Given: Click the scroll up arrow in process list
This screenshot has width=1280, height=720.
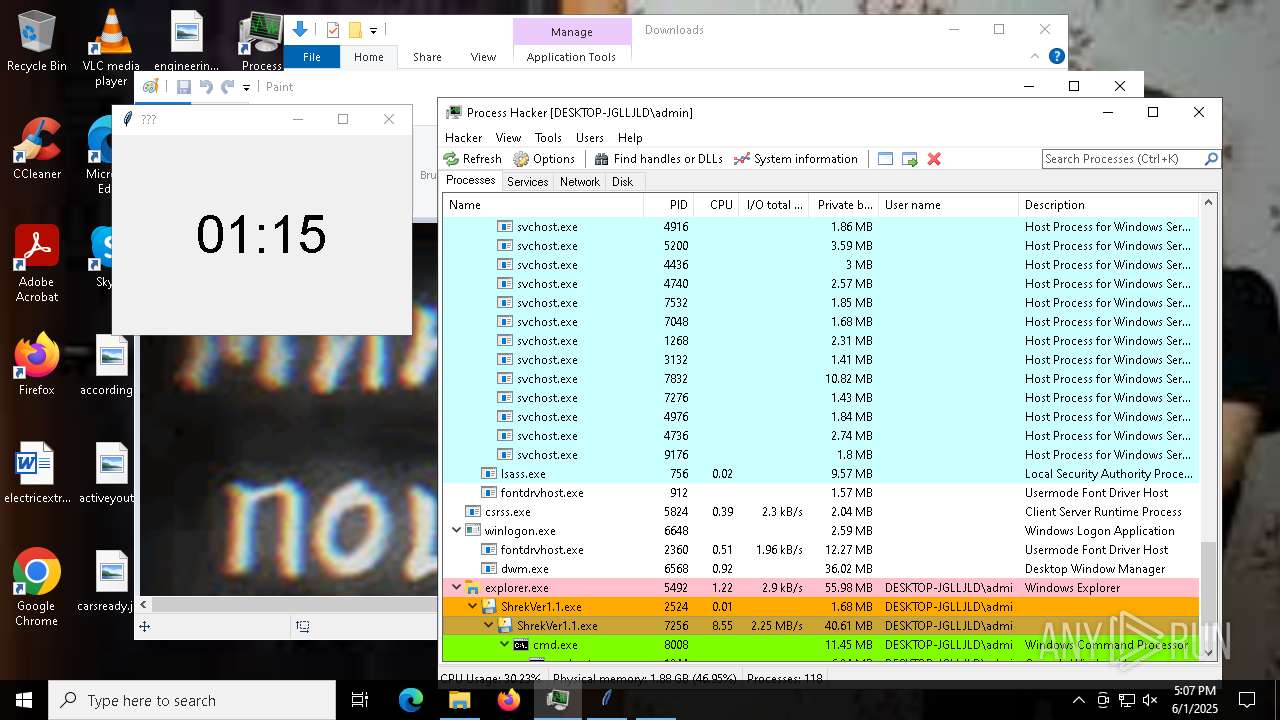Looking at the screenshot, I should [x=1208, y=203].
